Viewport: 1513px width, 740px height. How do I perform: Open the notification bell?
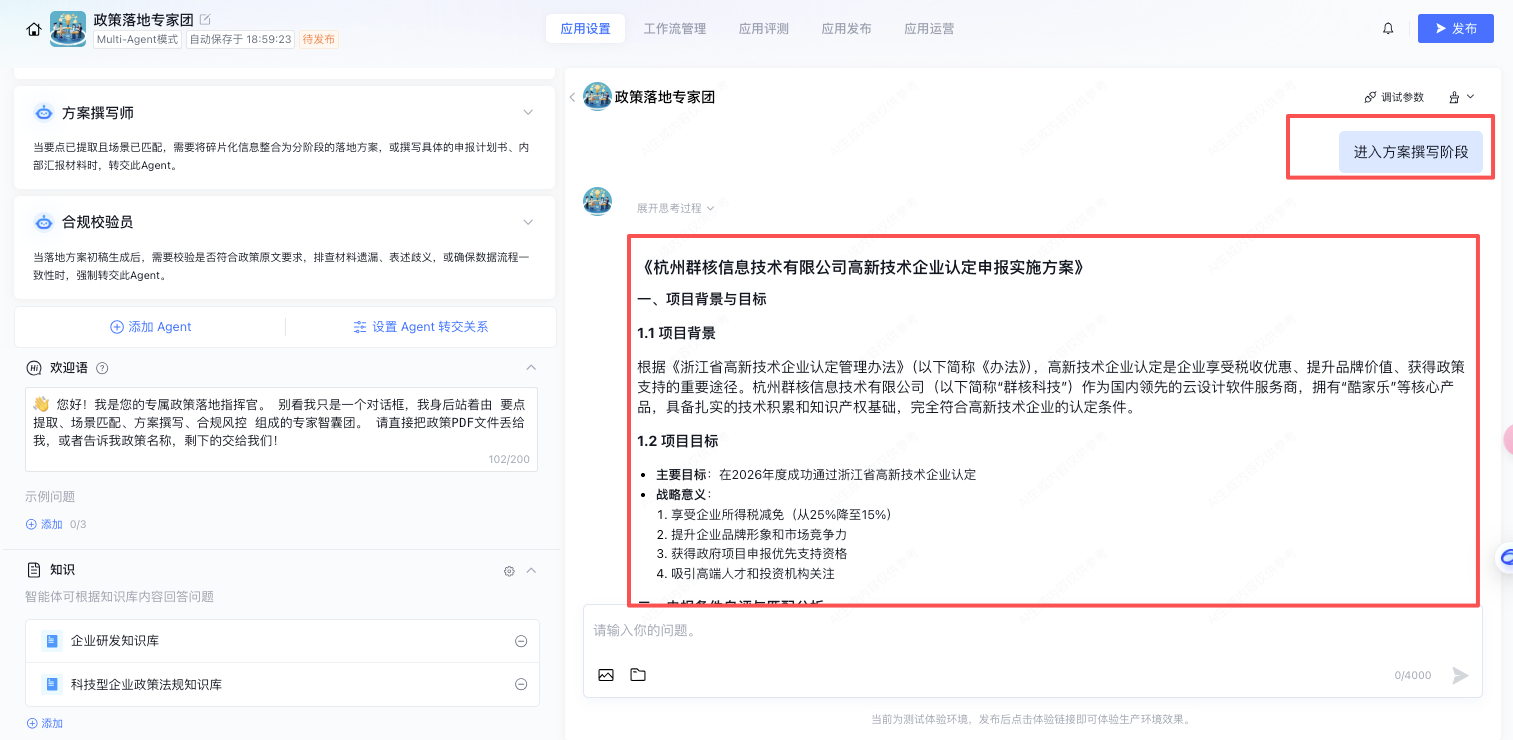pyautogui.click(x=1388, y=29)
